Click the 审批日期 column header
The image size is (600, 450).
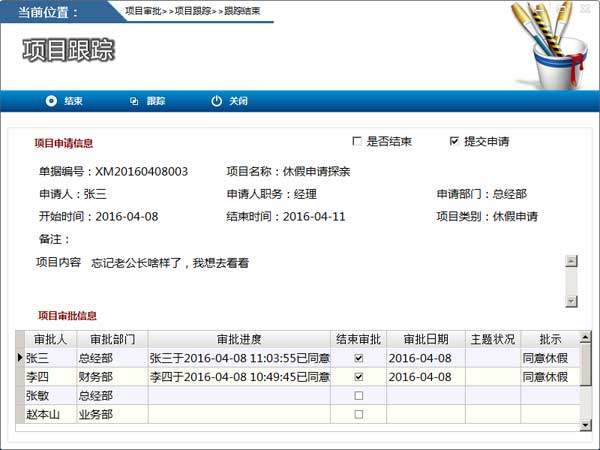coord(426,339)
